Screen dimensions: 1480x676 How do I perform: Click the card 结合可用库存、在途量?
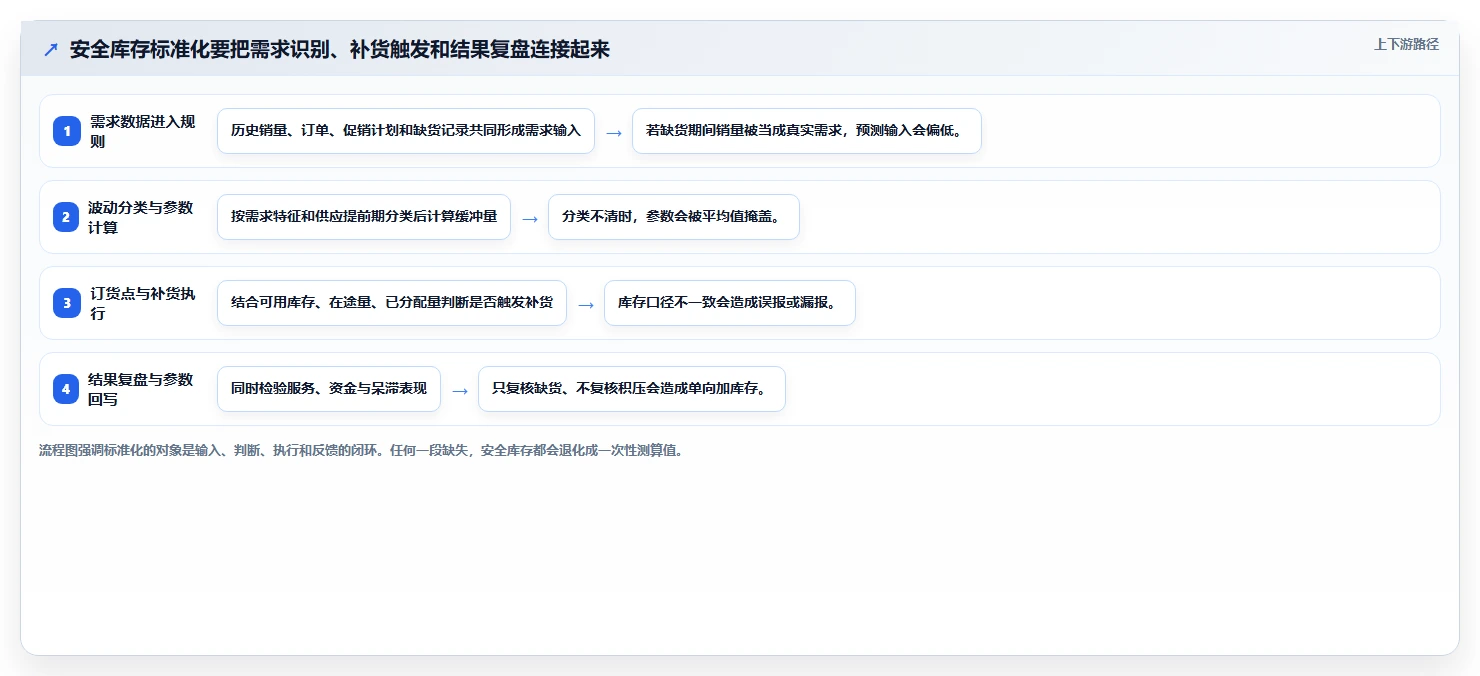(392, 303)
